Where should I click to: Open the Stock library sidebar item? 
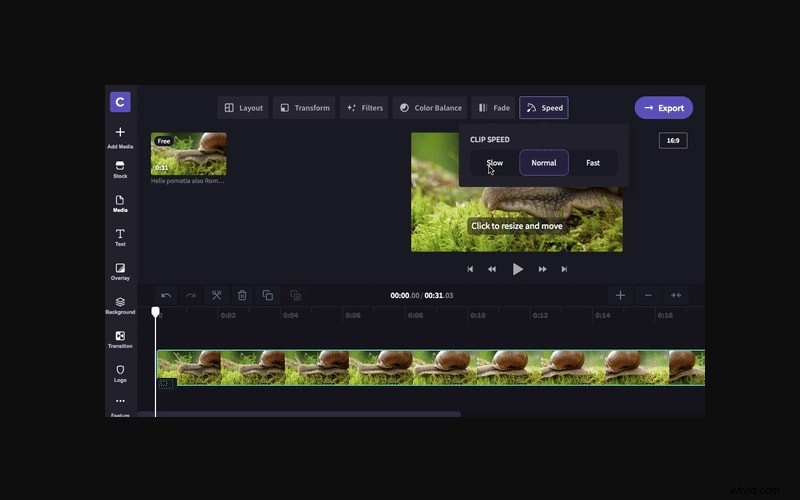(x=120, y=169)
